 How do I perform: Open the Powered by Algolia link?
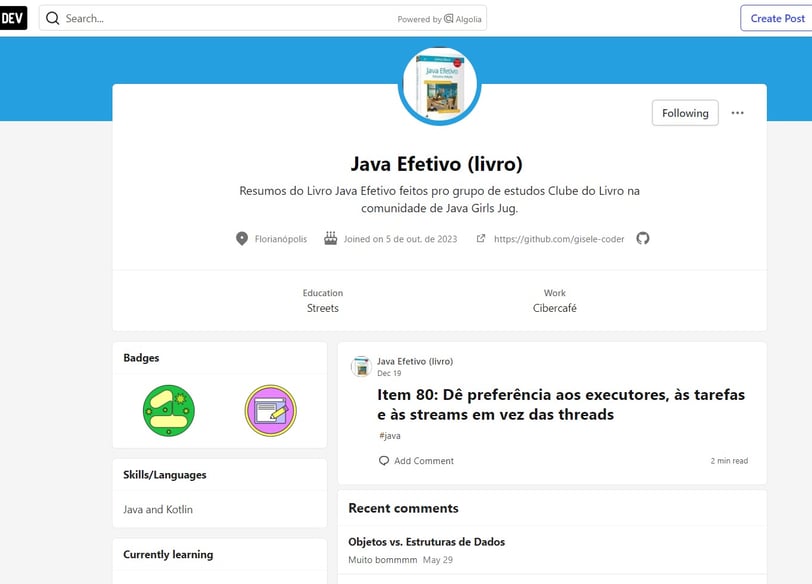(439, 19)
